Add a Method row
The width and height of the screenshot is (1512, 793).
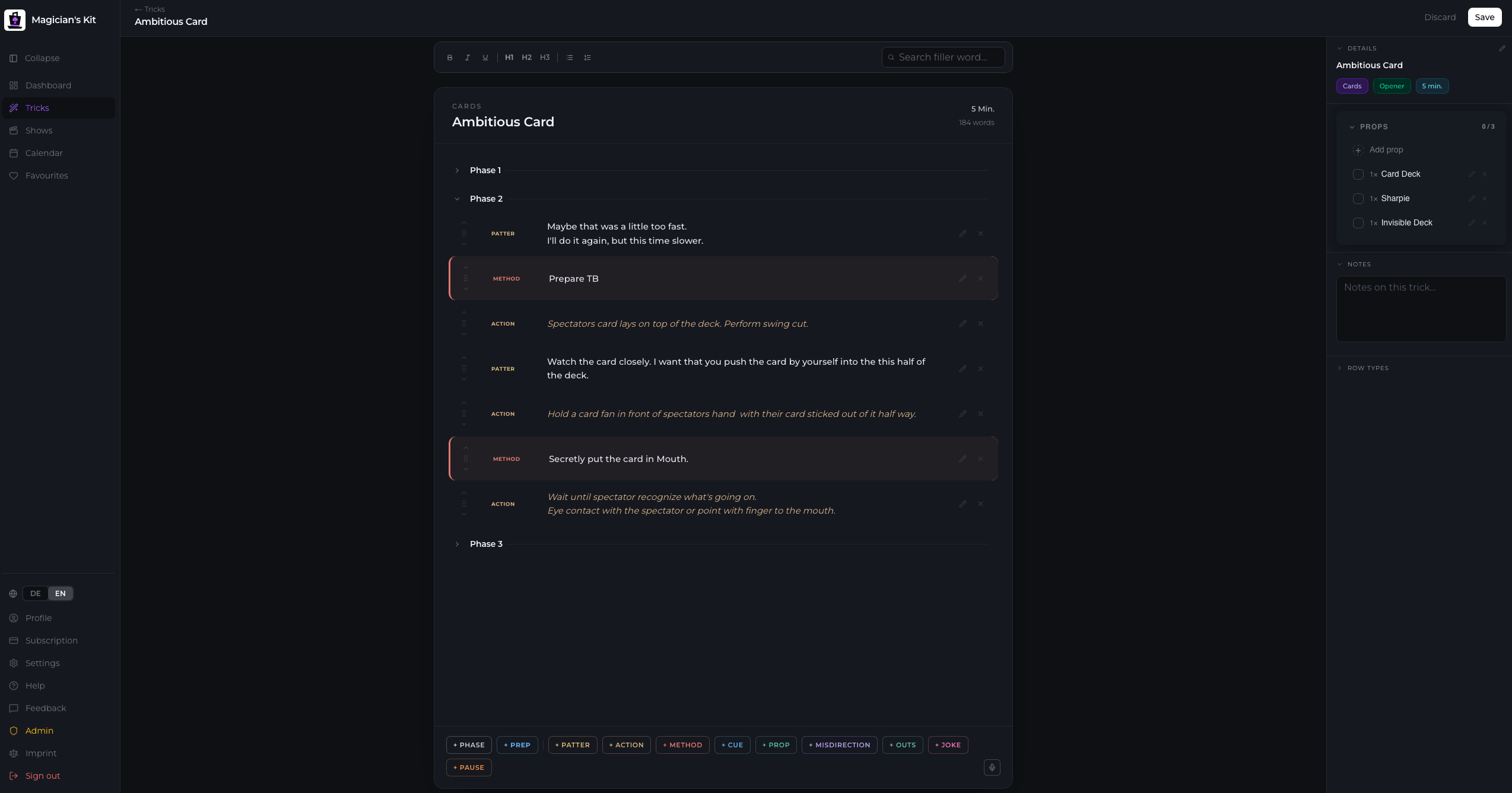pos(682,745)
